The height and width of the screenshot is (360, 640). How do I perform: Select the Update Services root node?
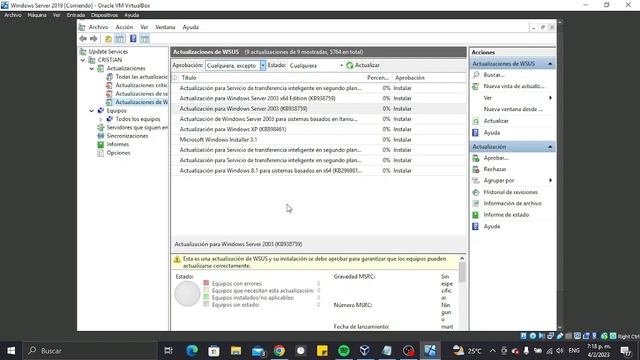108,52
